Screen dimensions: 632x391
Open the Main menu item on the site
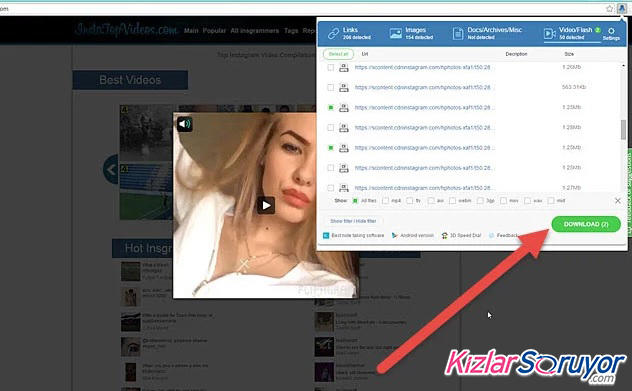pos(191,31)
